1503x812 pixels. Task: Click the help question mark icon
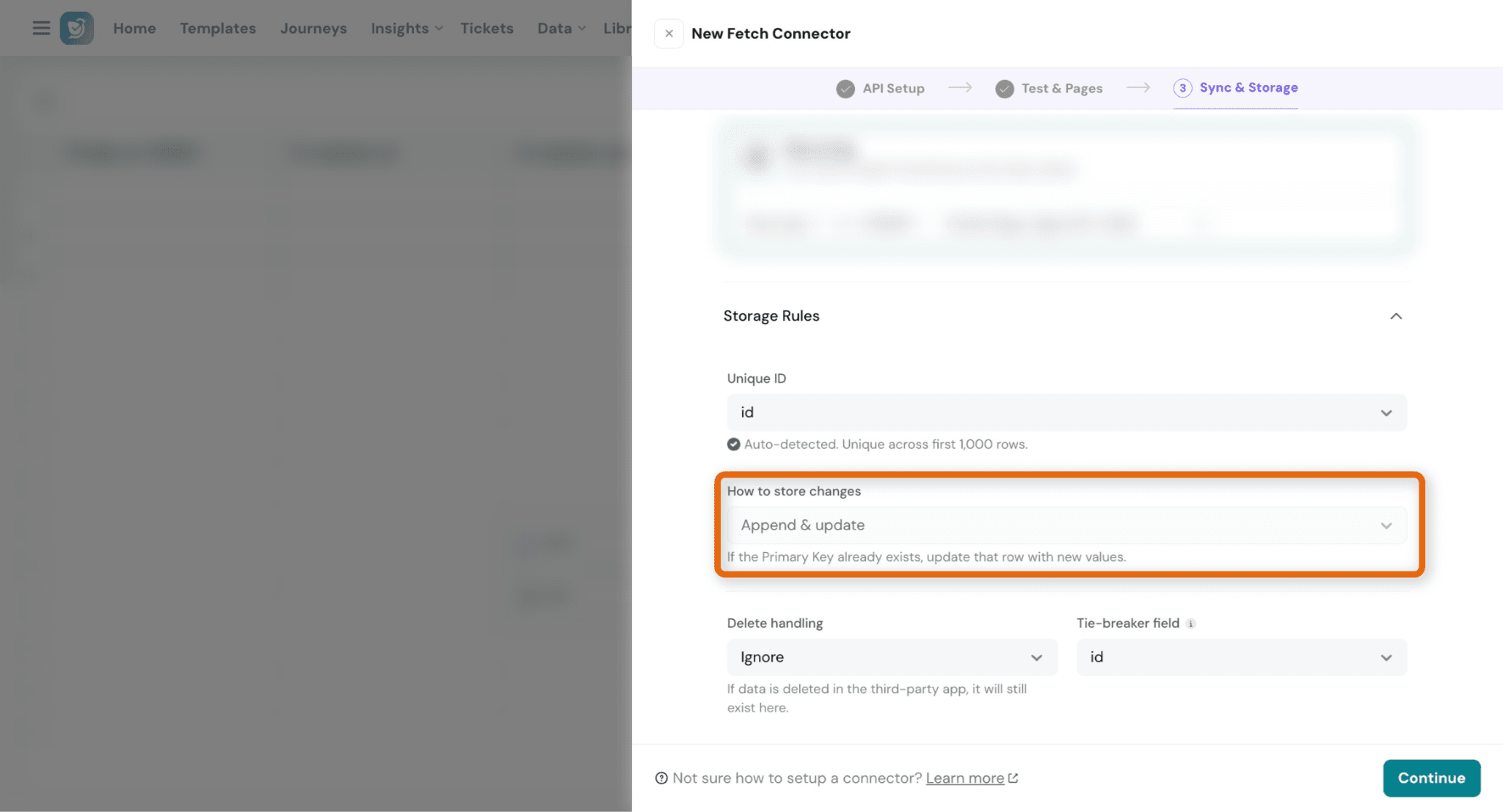[x=661, y=778]
